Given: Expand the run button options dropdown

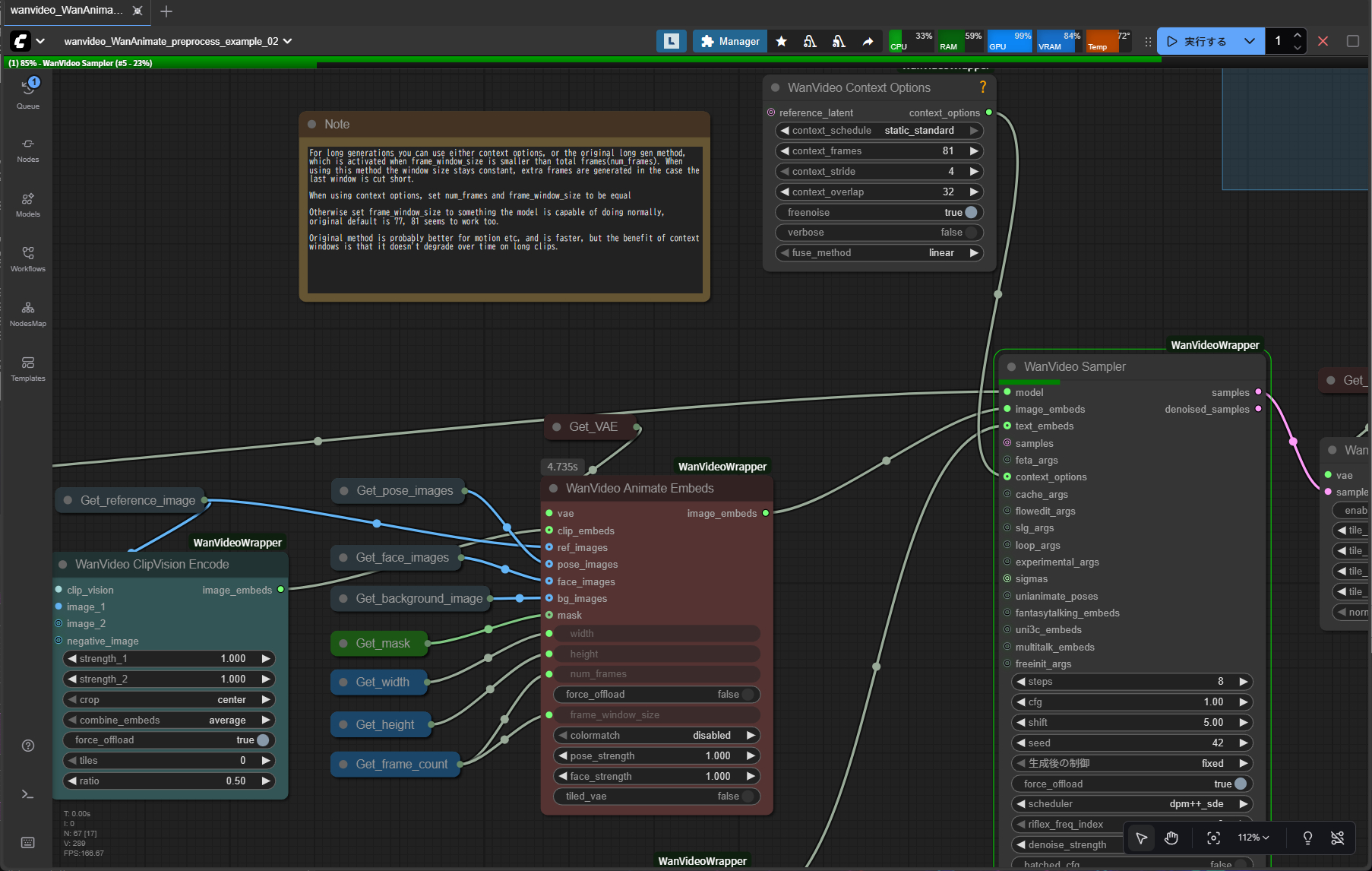Looking at the screenshot, I should tap(1249, 41).
